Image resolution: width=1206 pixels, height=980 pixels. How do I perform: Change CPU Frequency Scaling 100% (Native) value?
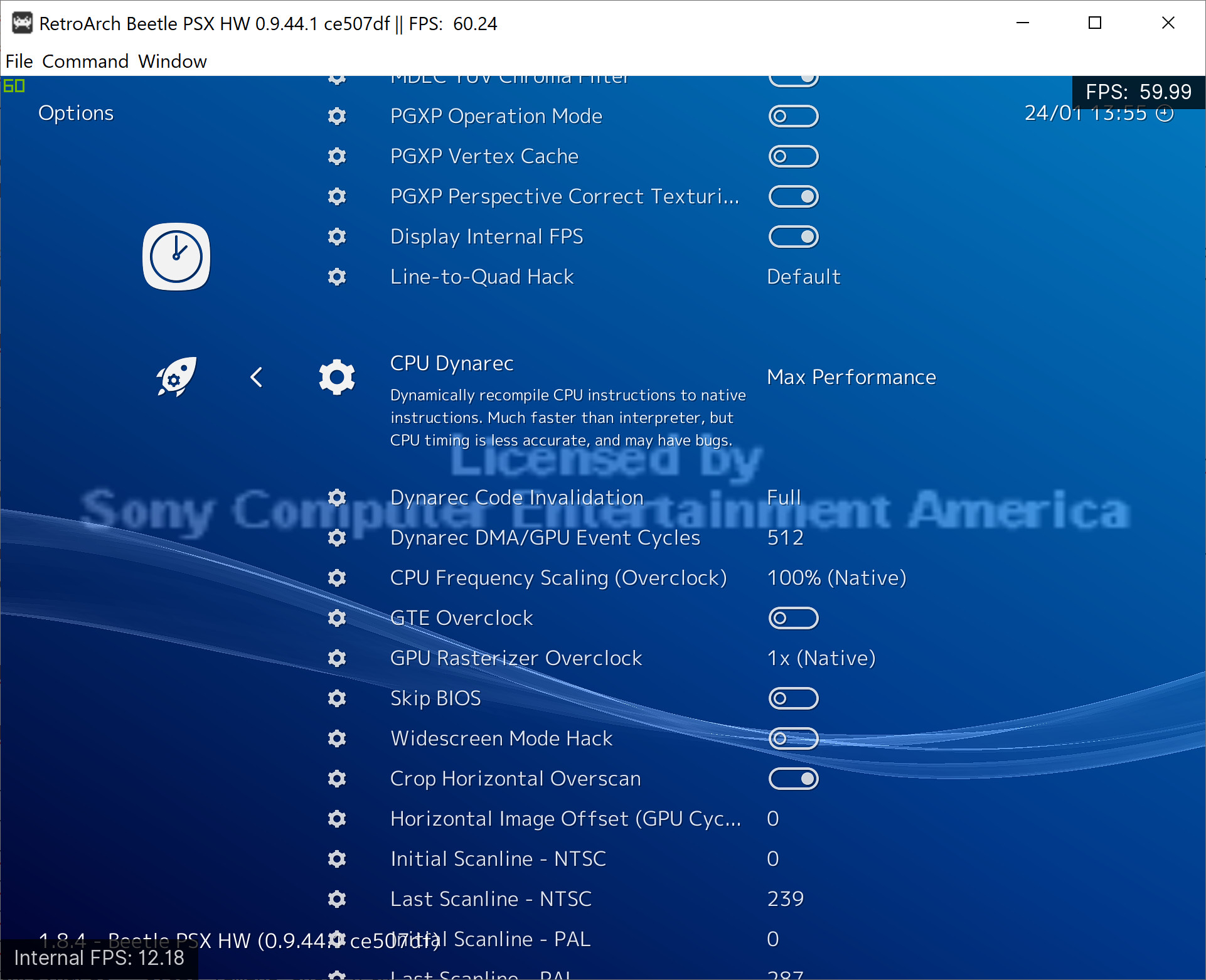tap(836, 578)
